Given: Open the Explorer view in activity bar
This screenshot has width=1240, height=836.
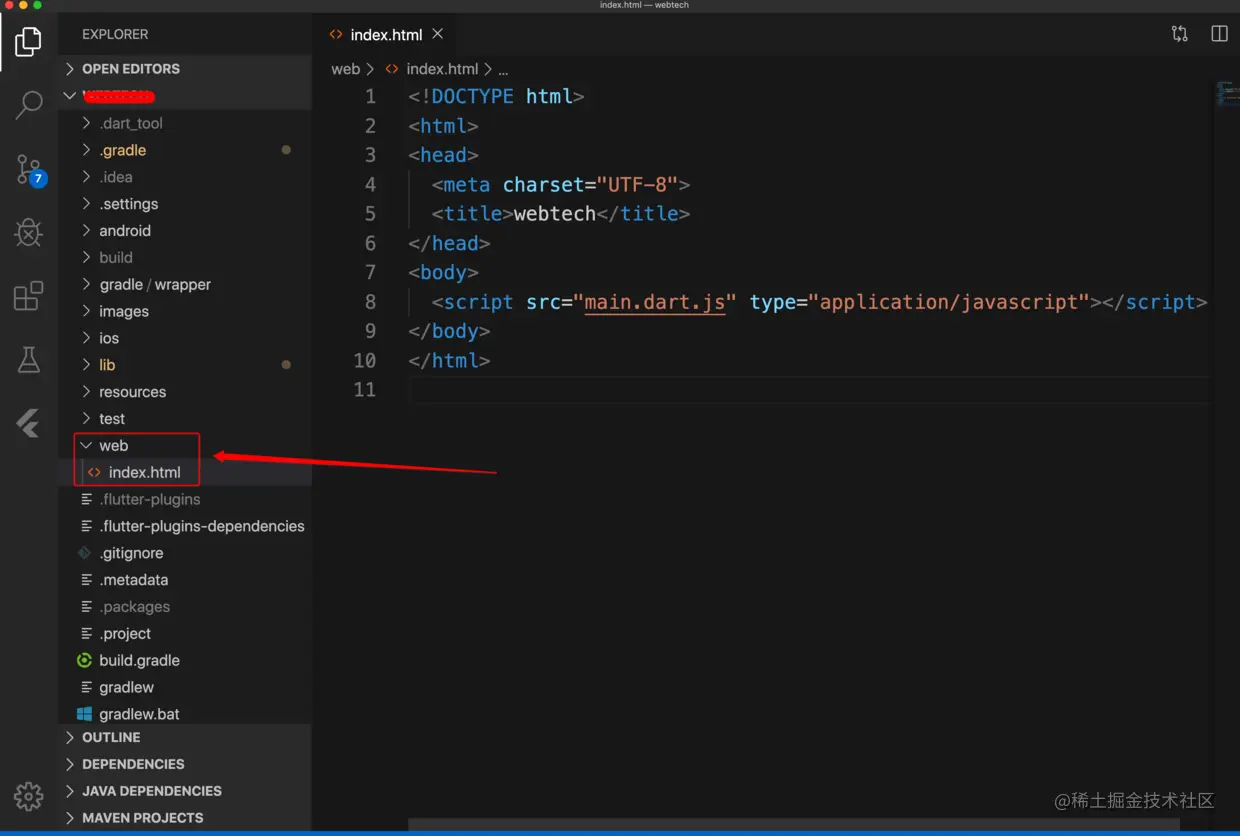Looking at the screenshot, I should [28, 41].
